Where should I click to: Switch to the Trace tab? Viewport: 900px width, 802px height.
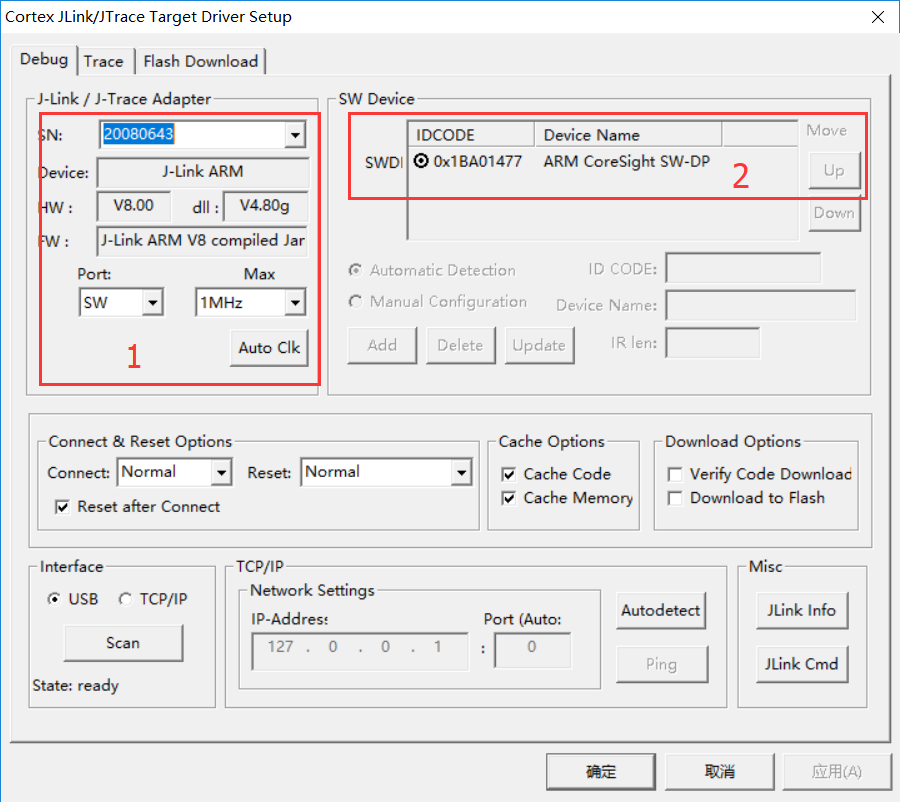103,61
